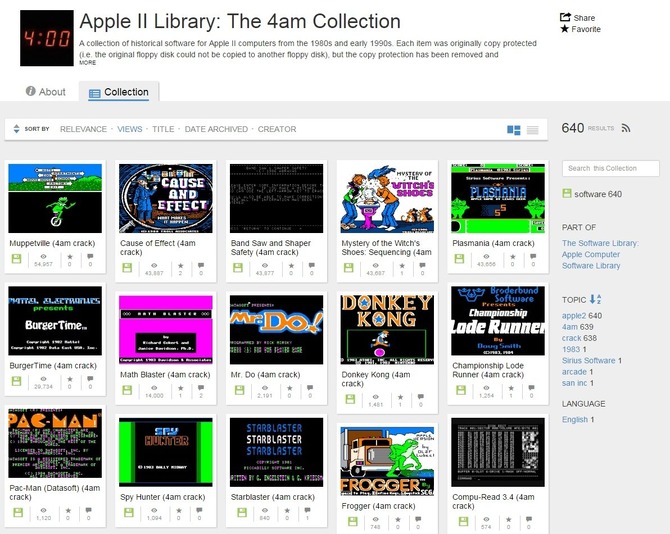Open The Software Library link

(600, 243)
